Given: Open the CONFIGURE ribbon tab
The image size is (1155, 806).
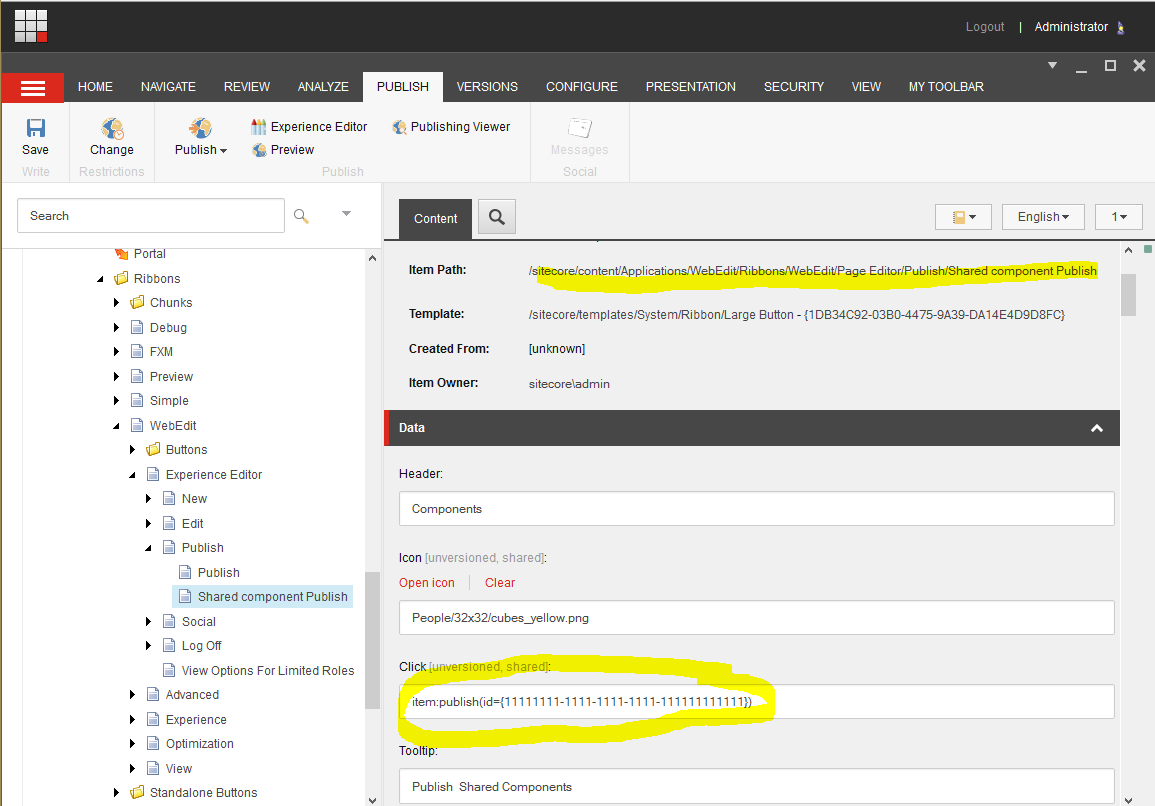Looking at the screenshot, I should click(581, 87).
